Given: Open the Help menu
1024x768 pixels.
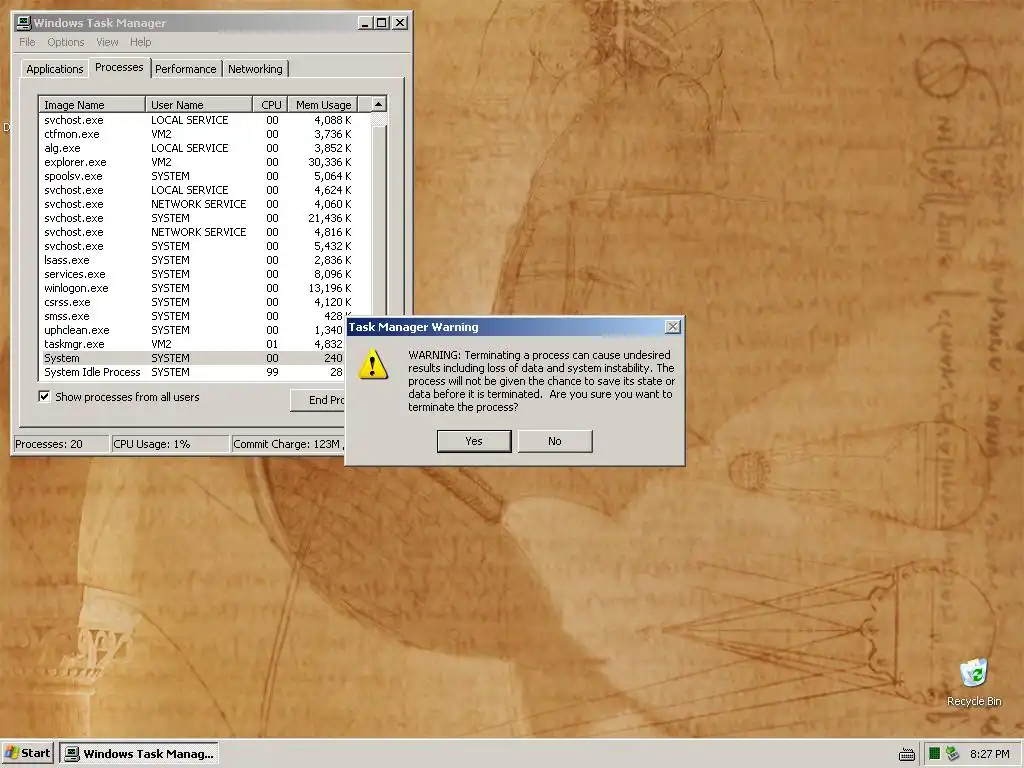Looking at the screenshot, I should [x=140, y=42].
